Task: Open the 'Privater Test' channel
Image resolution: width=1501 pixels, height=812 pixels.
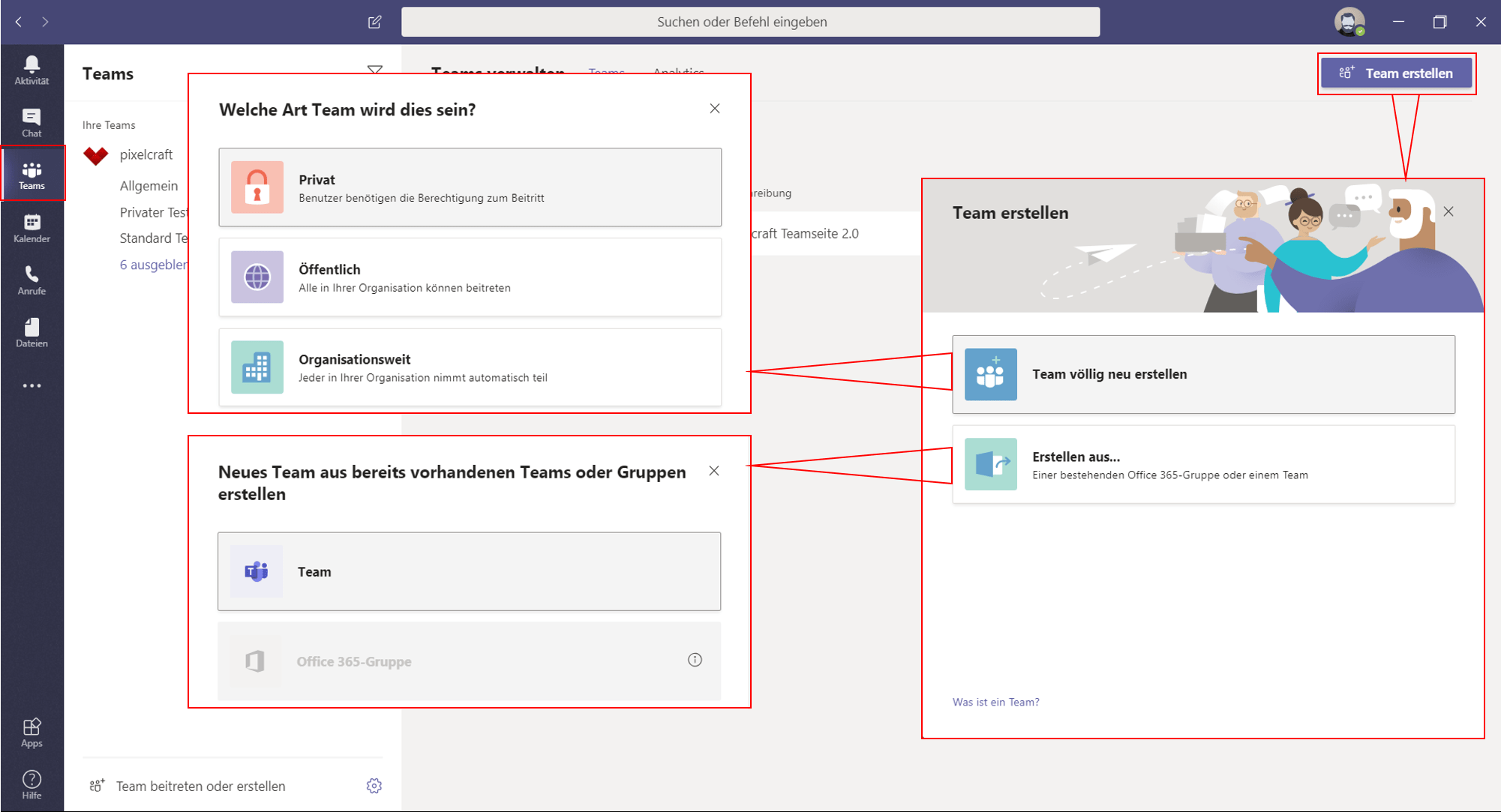Action: tap(154, 212)
